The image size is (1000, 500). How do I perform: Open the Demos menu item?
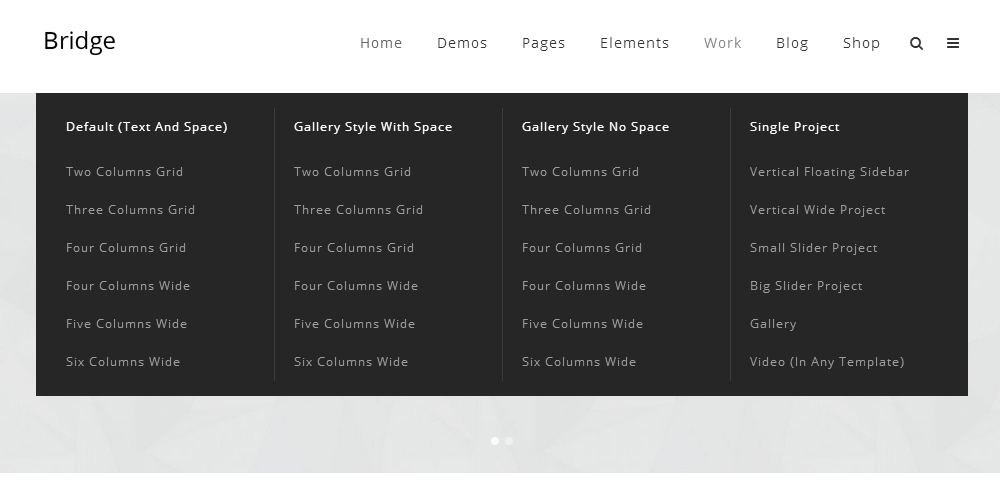462,43
